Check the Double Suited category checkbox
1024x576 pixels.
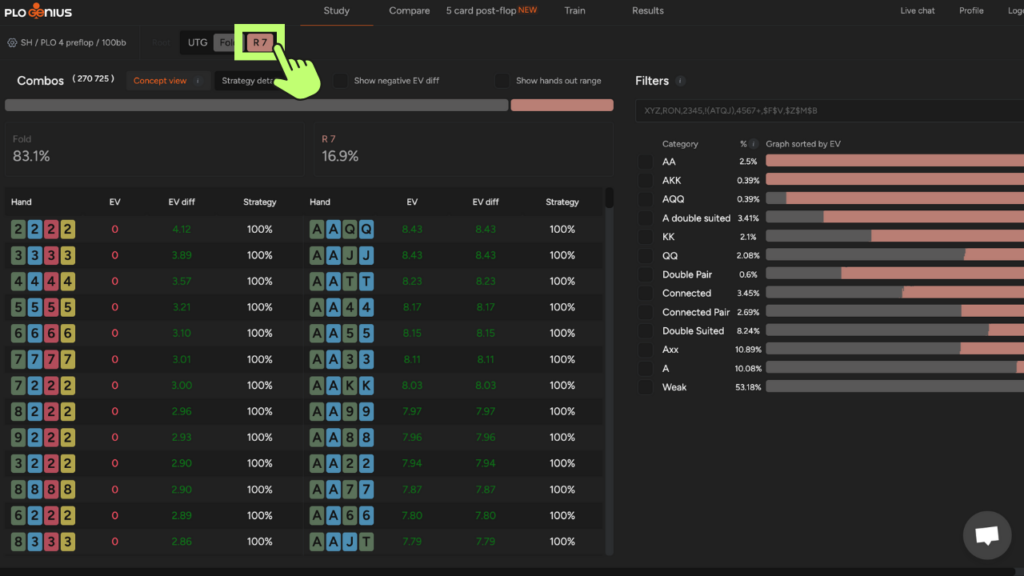[x=645, y=331]
